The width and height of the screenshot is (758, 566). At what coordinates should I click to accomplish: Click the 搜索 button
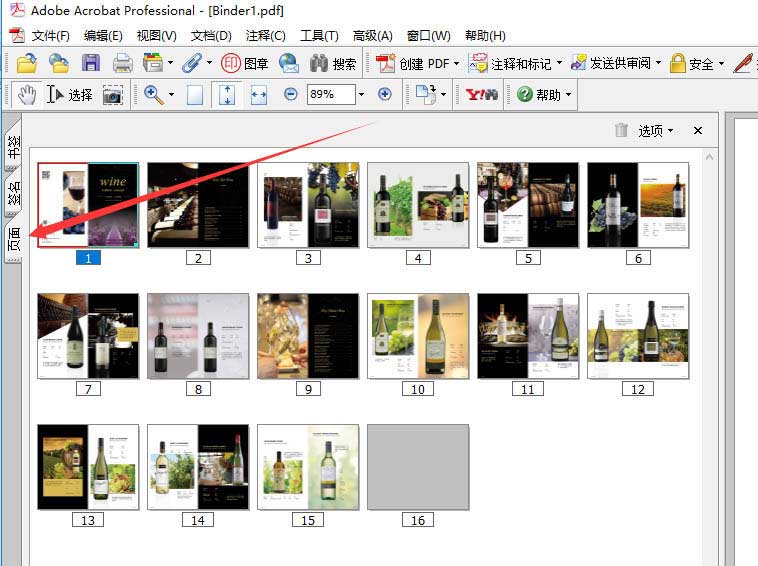[x=333, y=63]
